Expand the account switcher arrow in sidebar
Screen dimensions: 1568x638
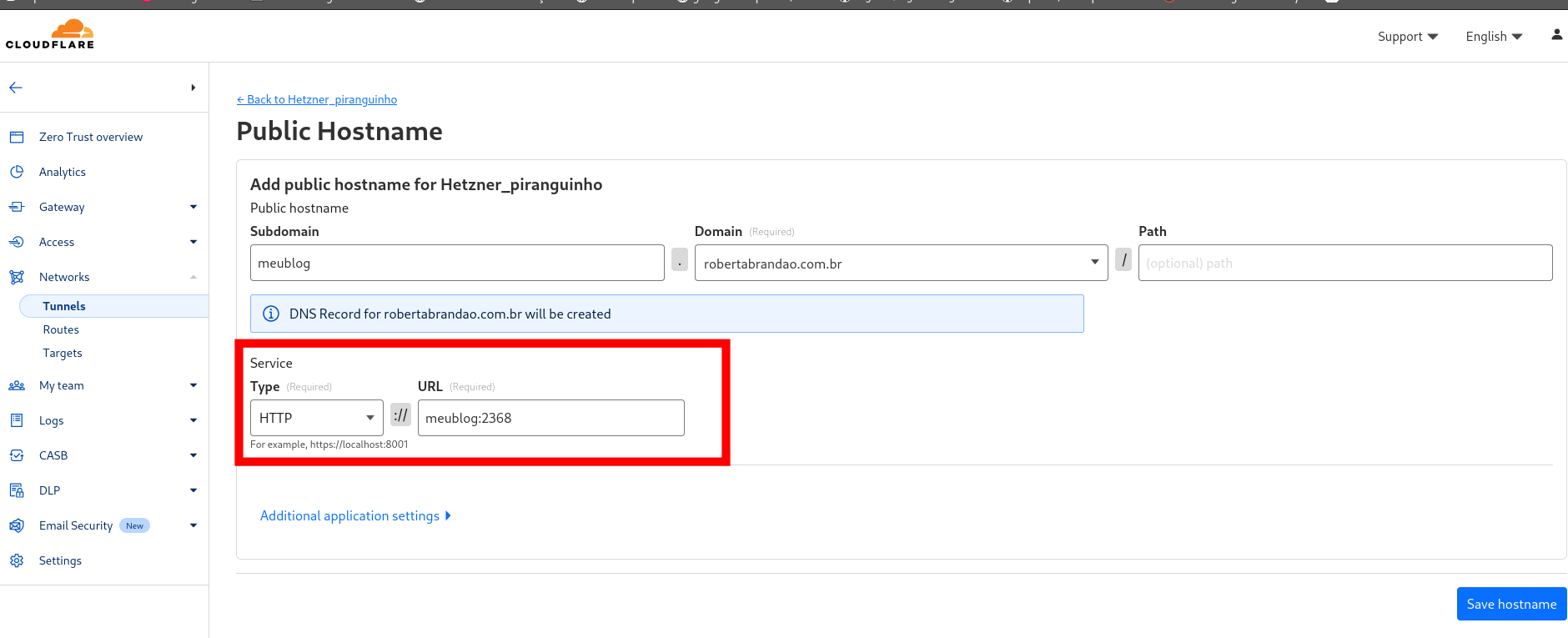pos(193,88)
